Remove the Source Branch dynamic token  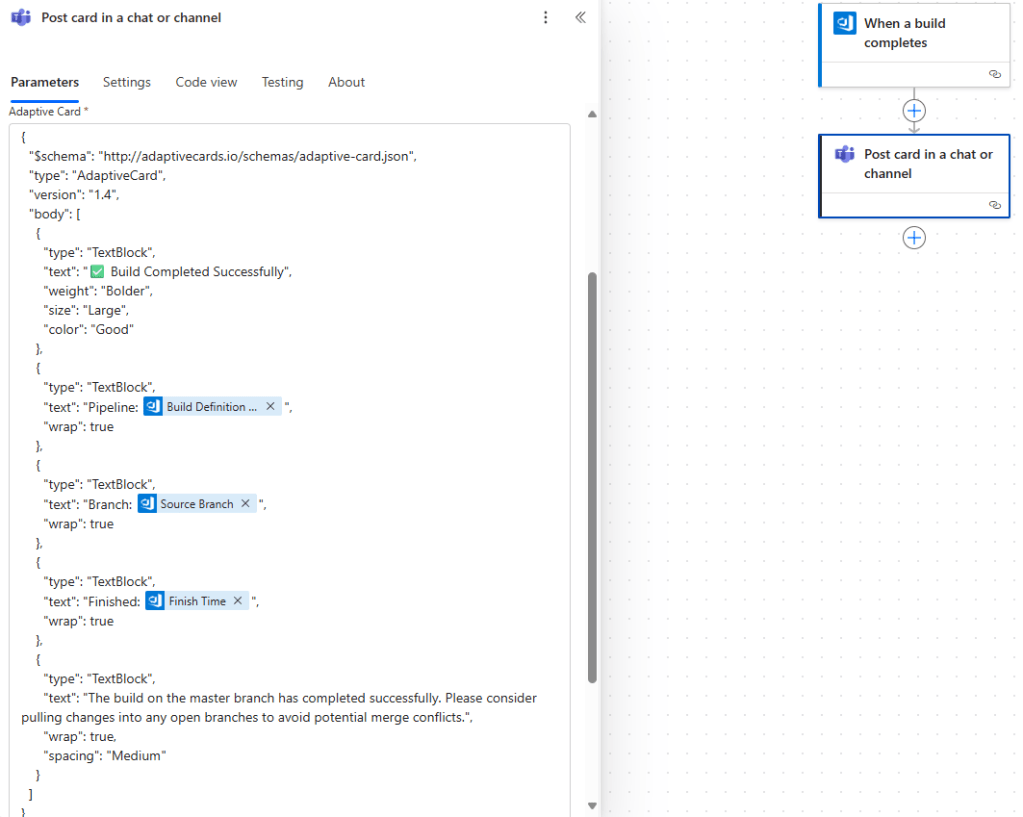245,504
